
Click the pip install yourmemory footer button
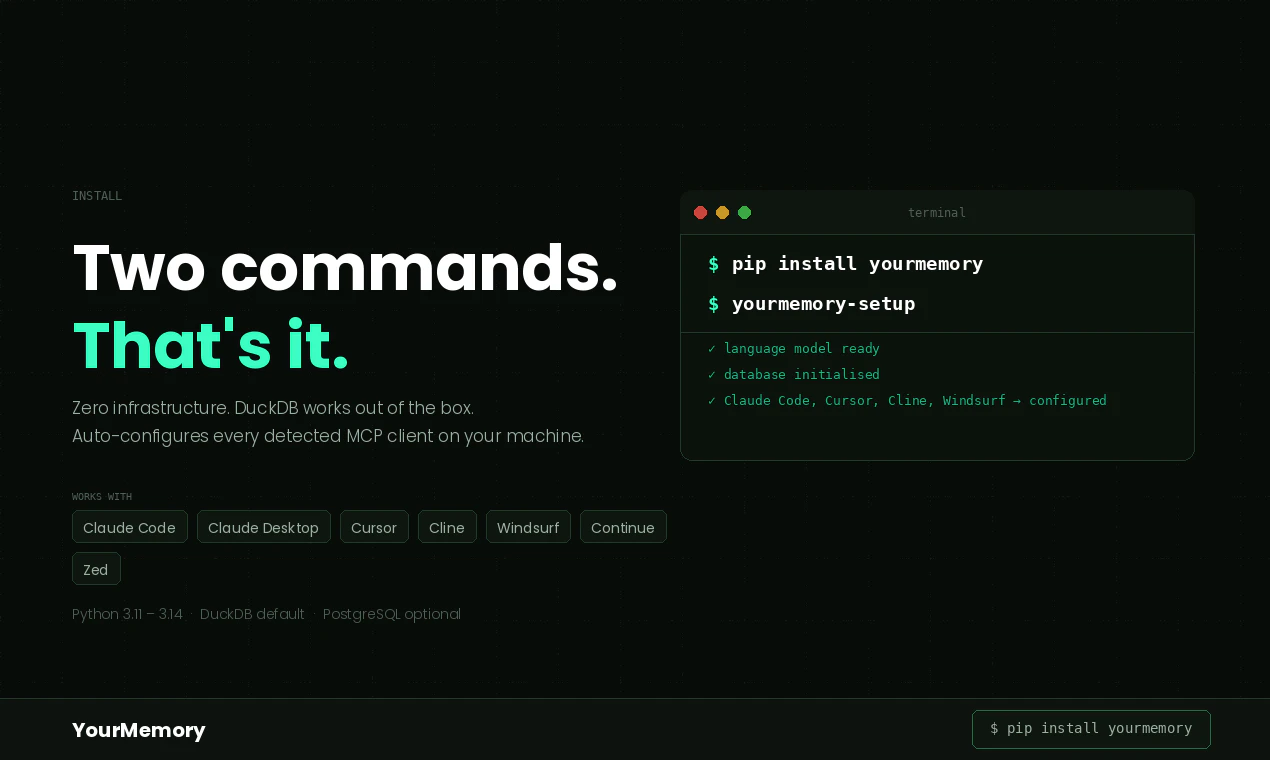coord(1091,729)
